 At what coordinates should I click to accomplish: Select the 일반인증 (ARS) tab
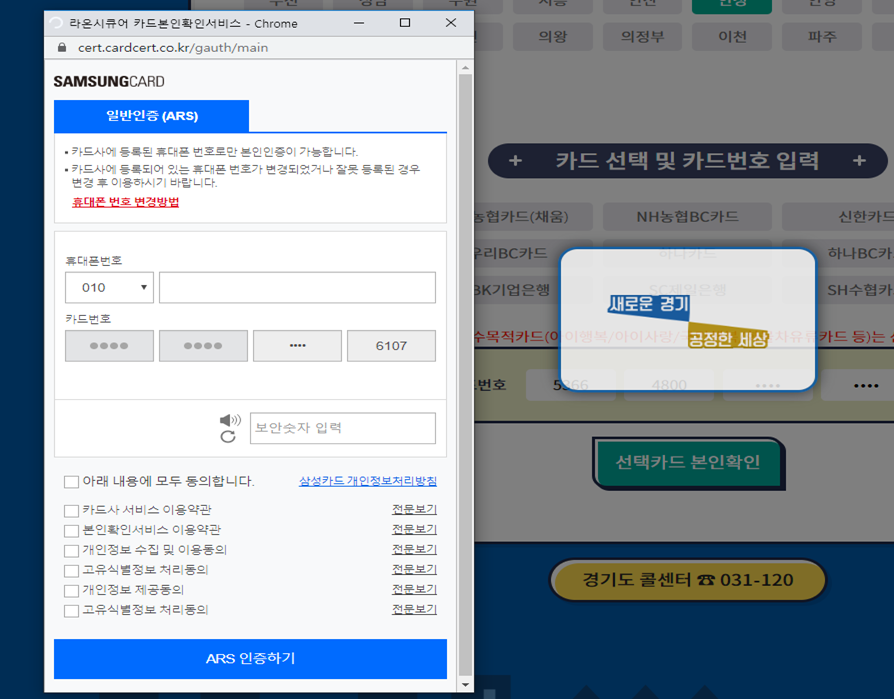[152, 116]
